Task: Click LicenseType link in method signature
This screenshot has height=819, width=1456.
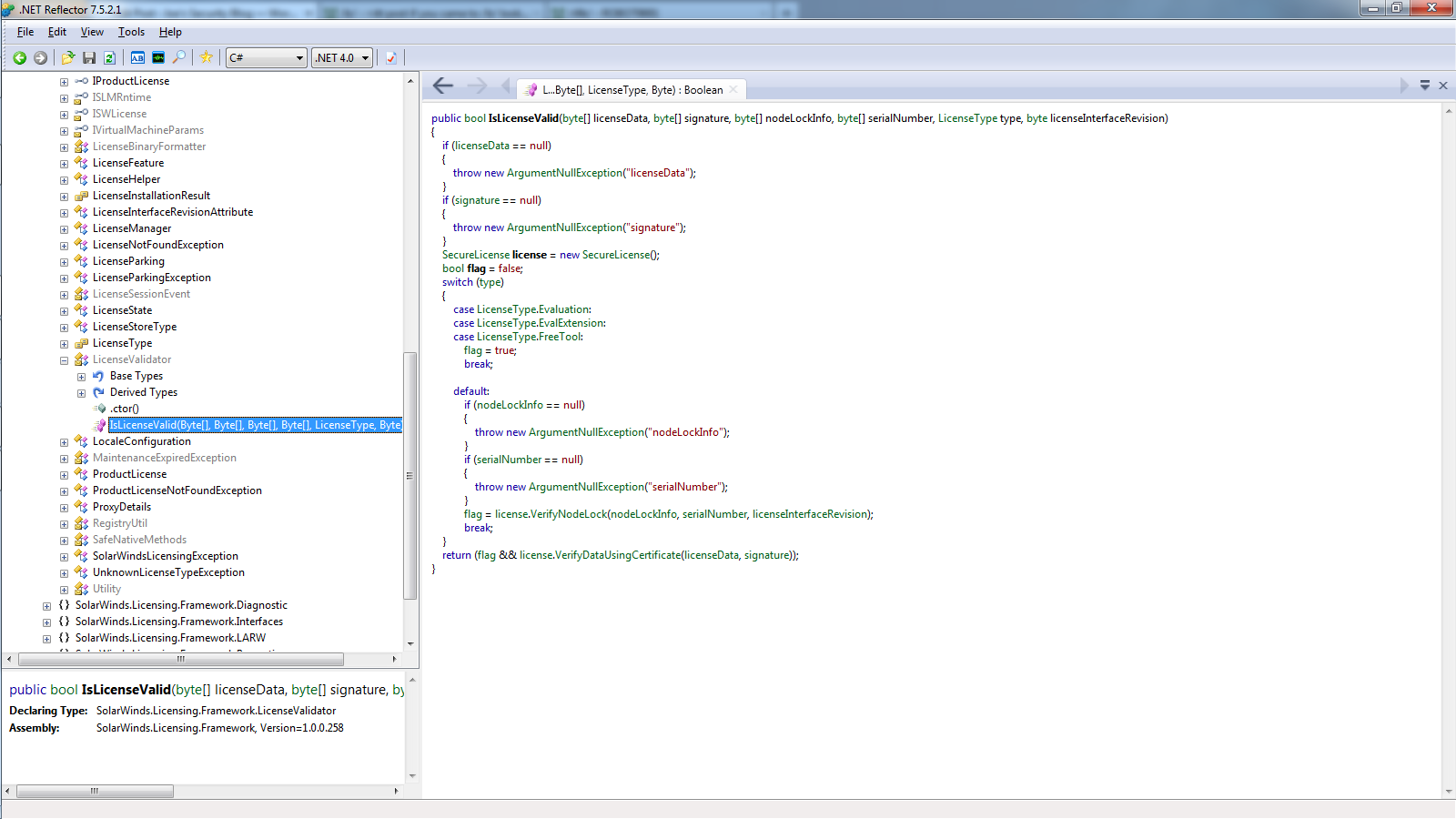Action: (967, 118)
